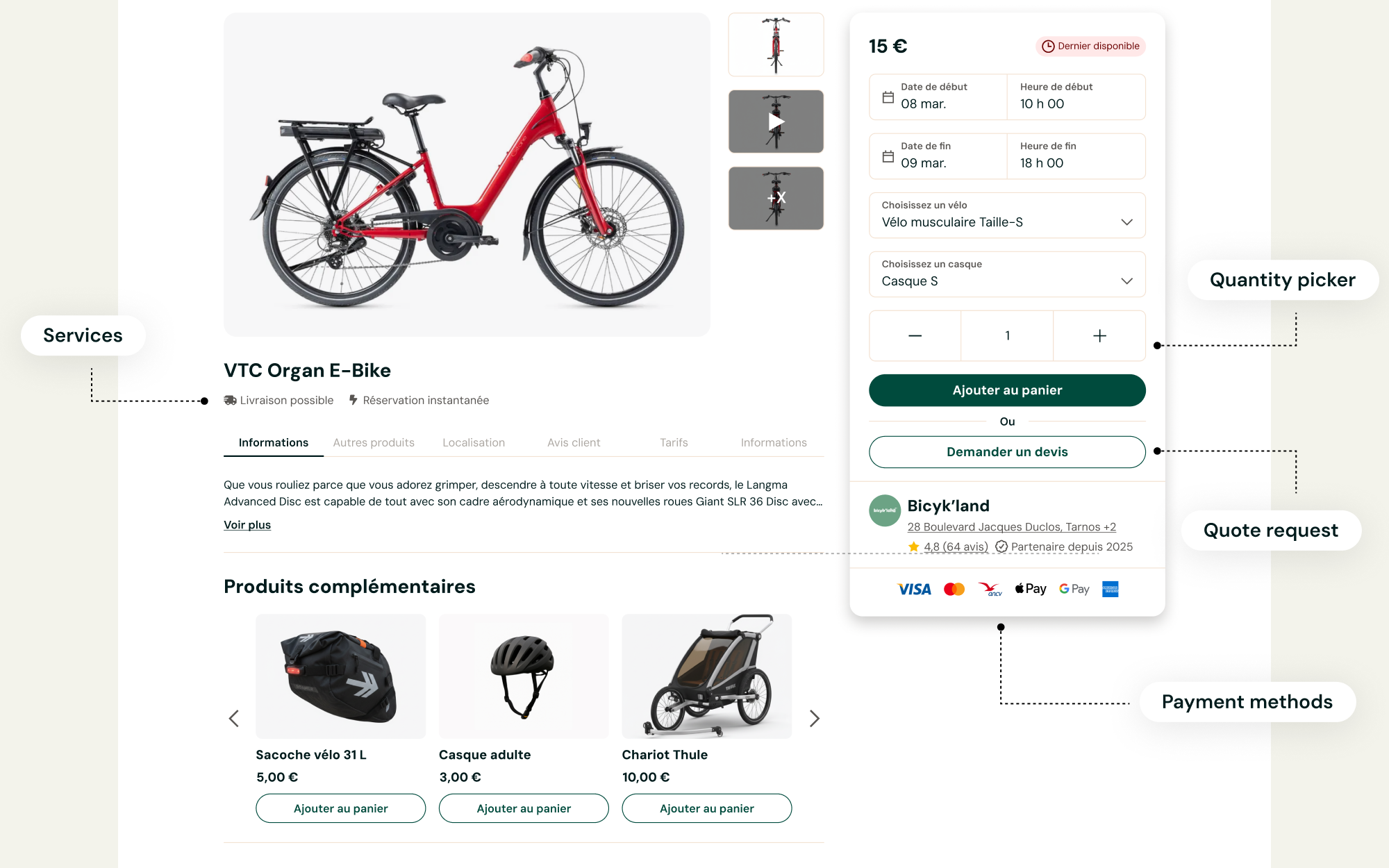Click the start date calendar icon
Screen dimensions: 1389x868
[x=888, y=97]
